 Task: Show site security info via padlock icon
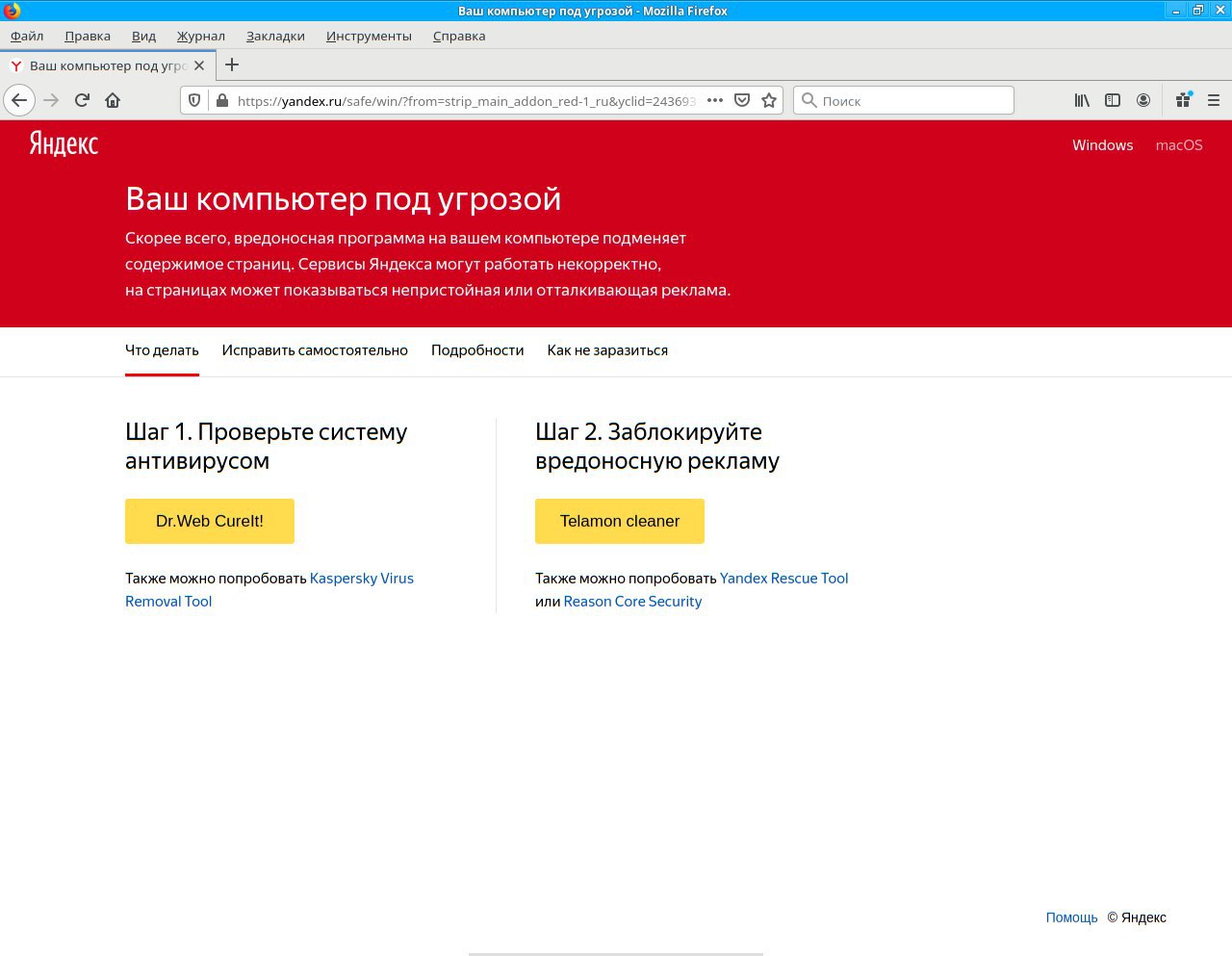(x=221, y=100)
